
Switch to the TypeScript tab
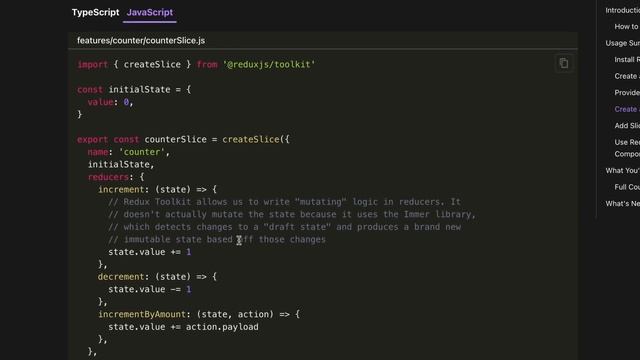(96, 12)
